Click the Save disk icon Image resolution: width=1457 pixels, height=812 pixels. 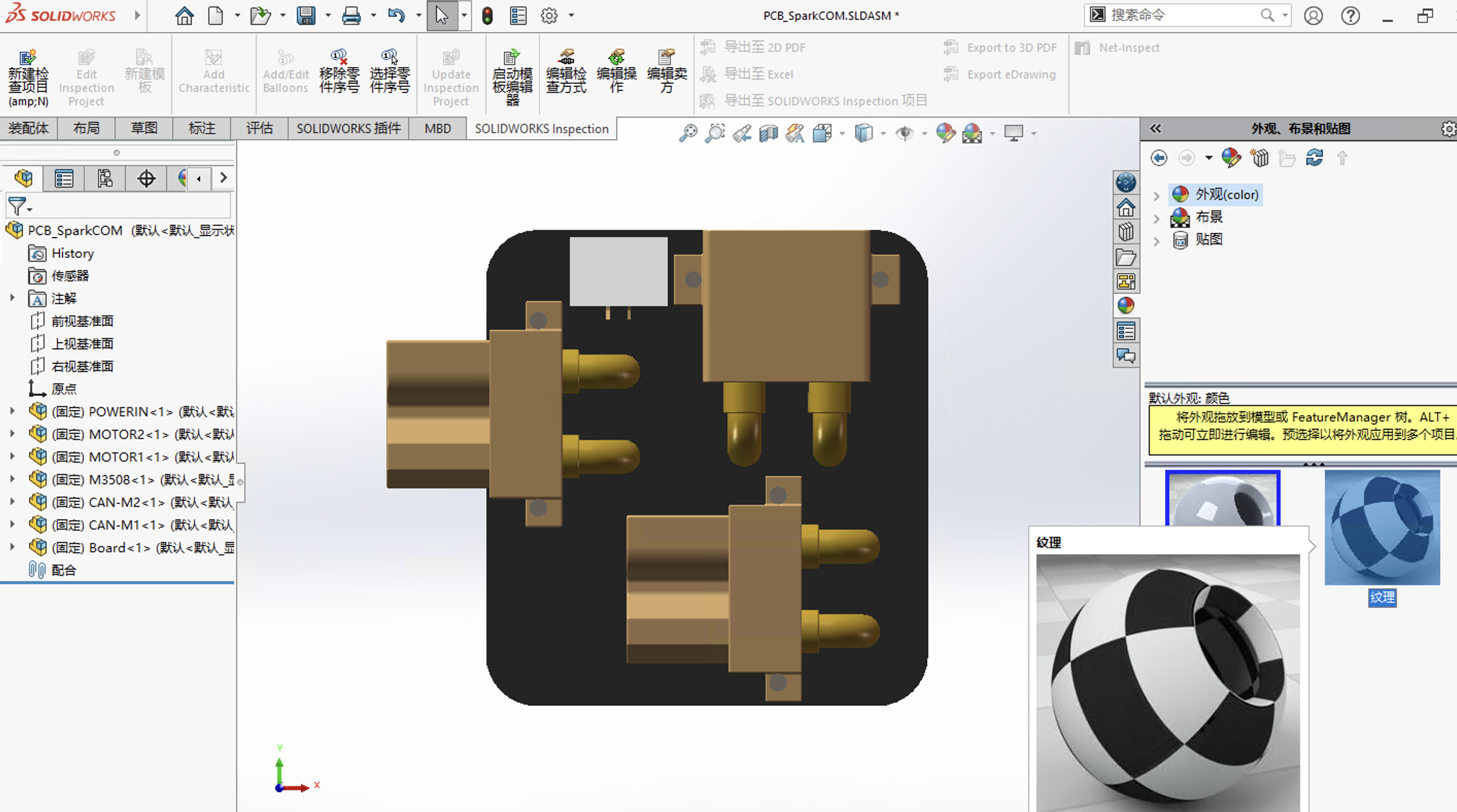pos(306,16)
